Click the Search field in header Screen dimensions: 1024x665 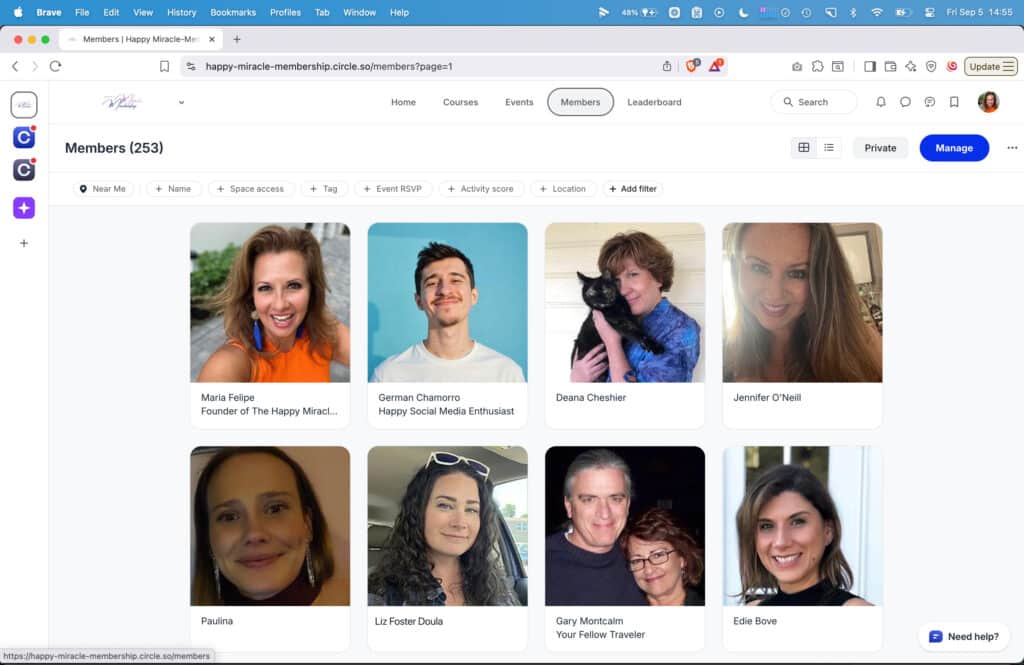(x=813, y=102)
